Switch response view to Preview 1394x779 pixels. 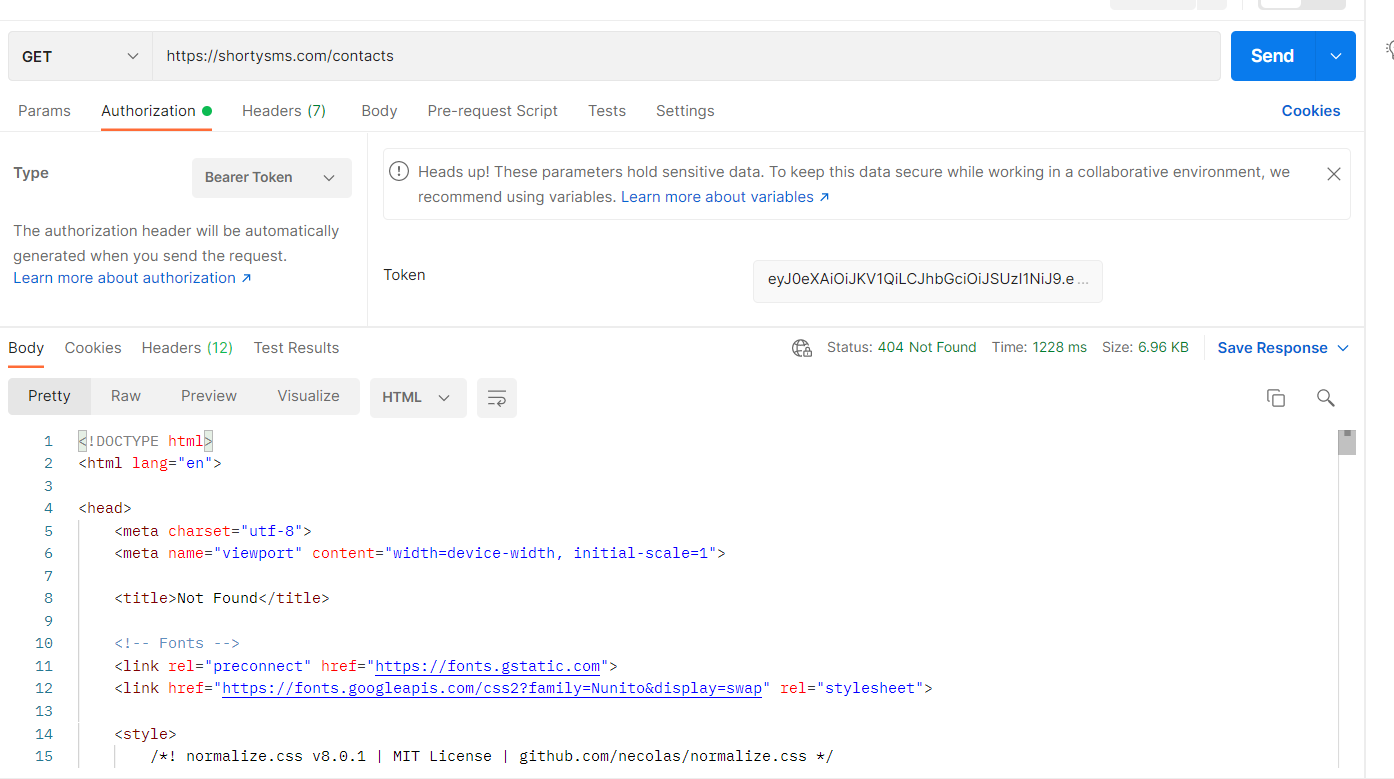209,396
